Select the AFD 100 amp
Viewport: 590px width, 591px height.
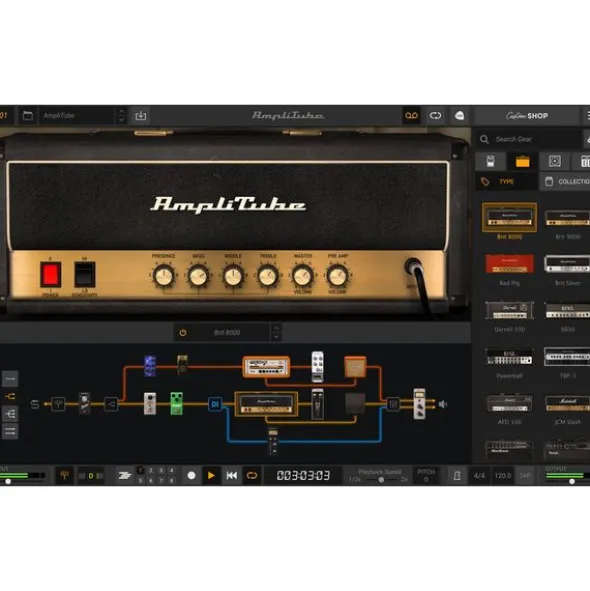509,403
